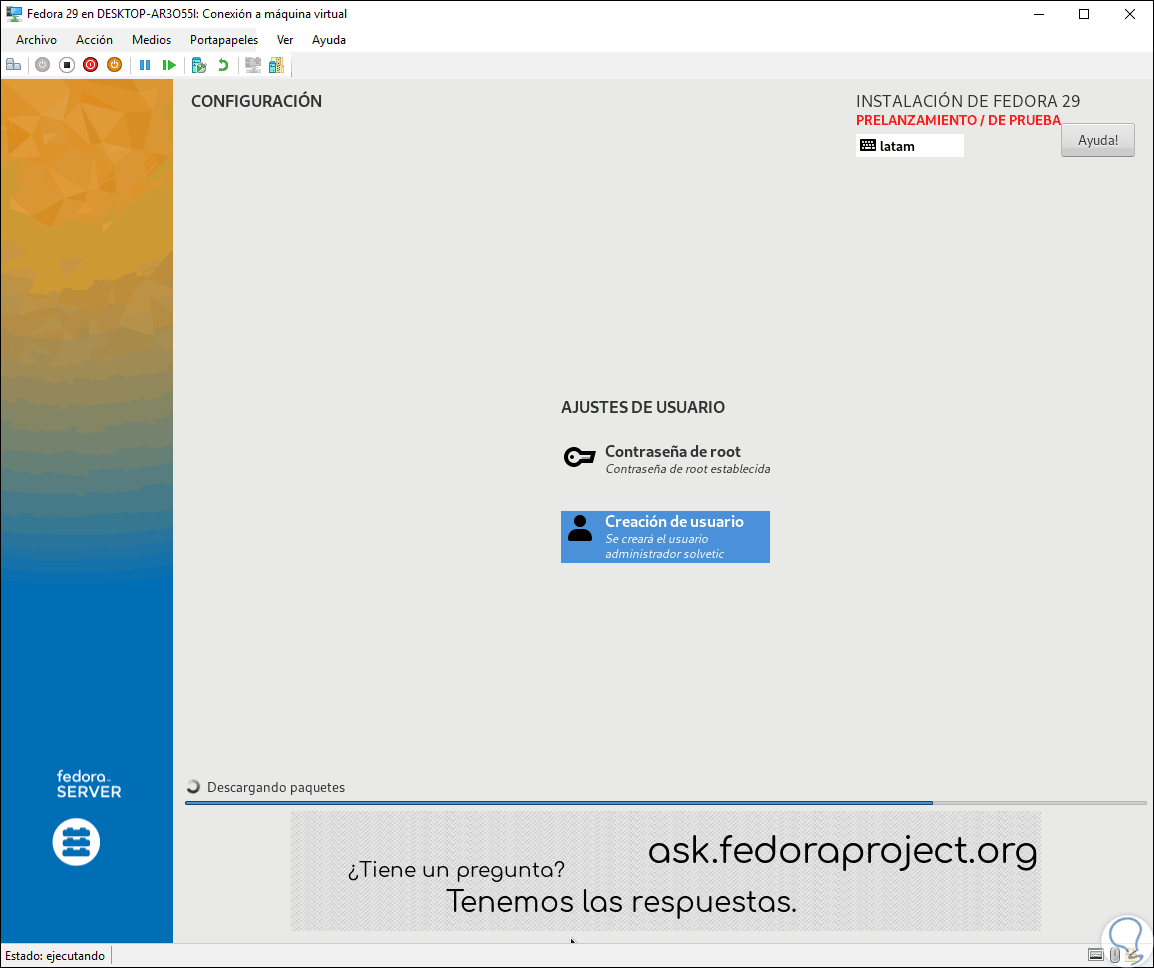Viewport: 1154px width, 968px height.
Task: Click the INSTALACIÓN DE FEDORA 29 heading
Action: 968,101
